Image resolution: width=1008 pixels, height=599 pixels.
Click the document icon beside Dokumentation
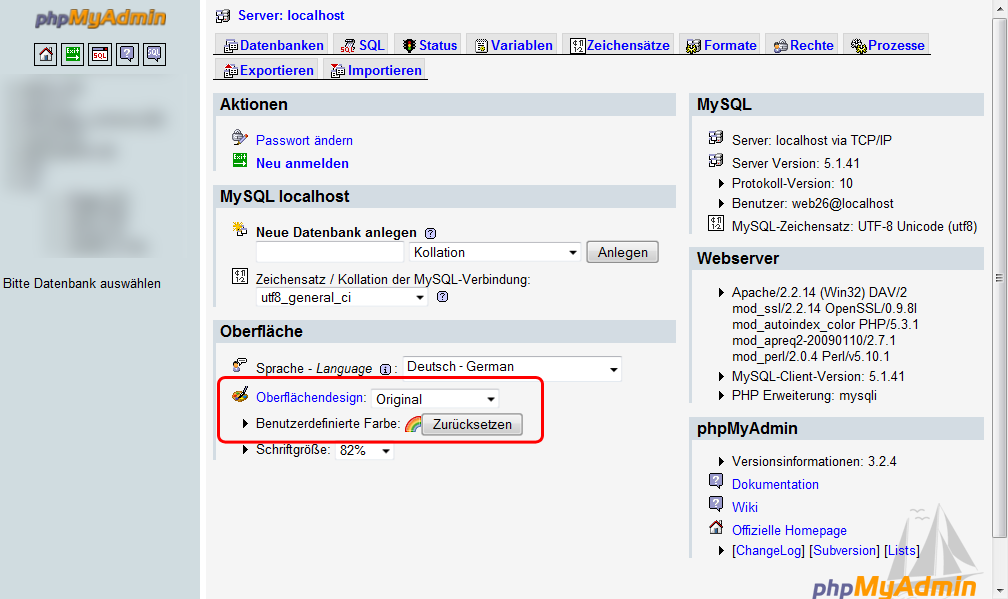point(716,481)
